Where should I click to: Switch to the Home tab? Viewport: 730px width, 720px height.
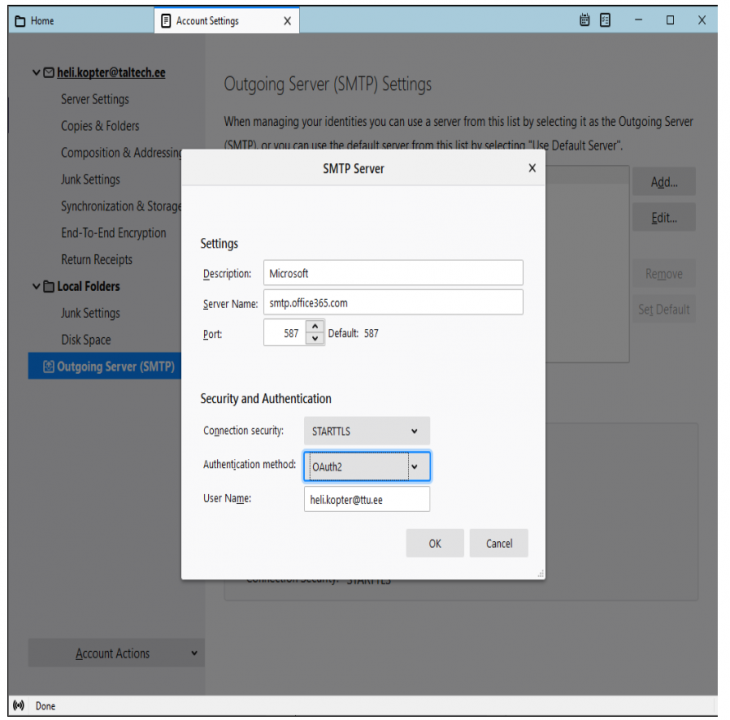(x=81, y=21)
